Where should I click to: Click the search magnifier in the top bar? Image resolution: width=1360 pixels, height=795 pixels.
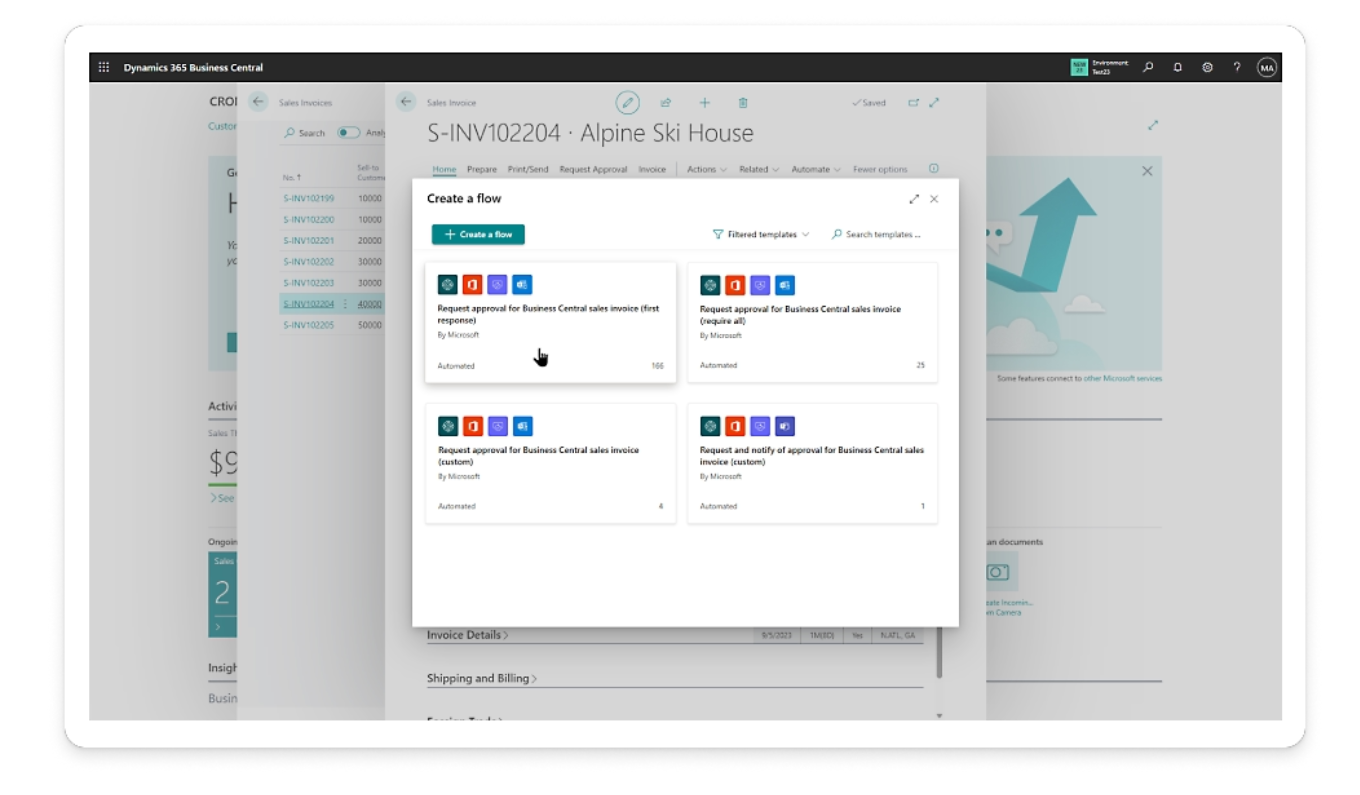1149,67
